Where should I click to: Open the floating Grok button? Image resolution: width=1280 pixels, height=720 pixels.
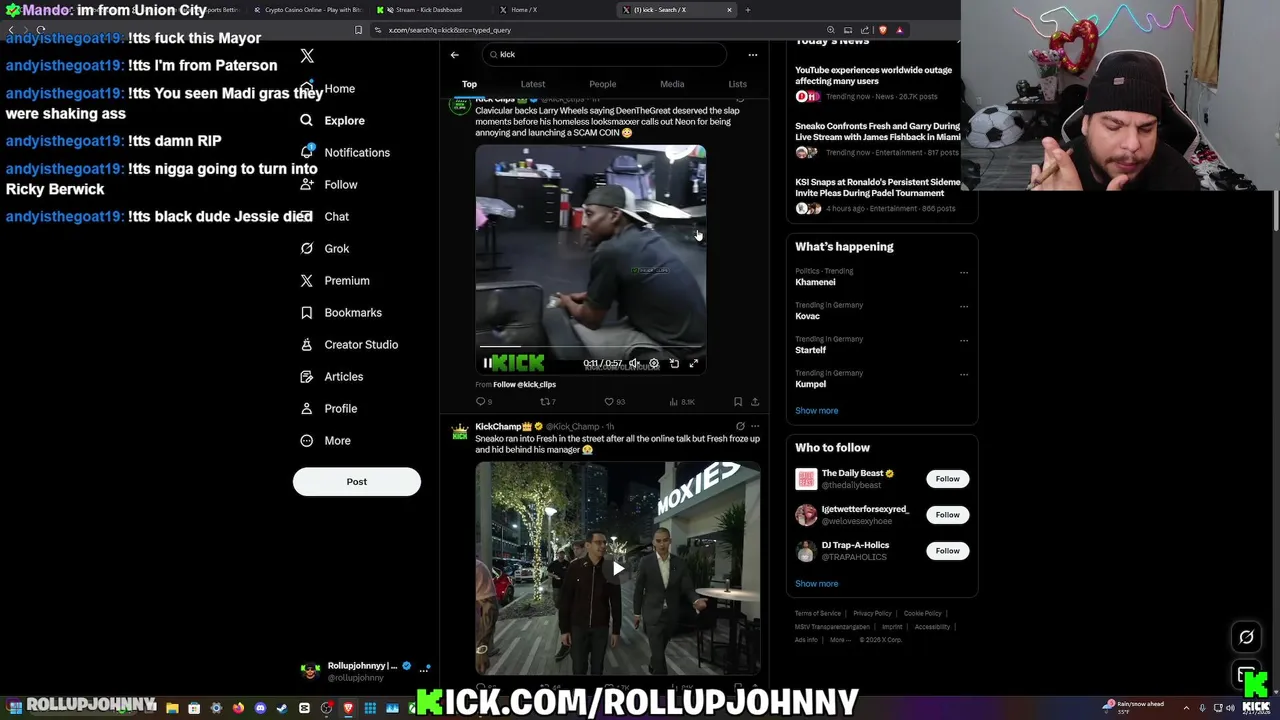tap(1246, 637)
